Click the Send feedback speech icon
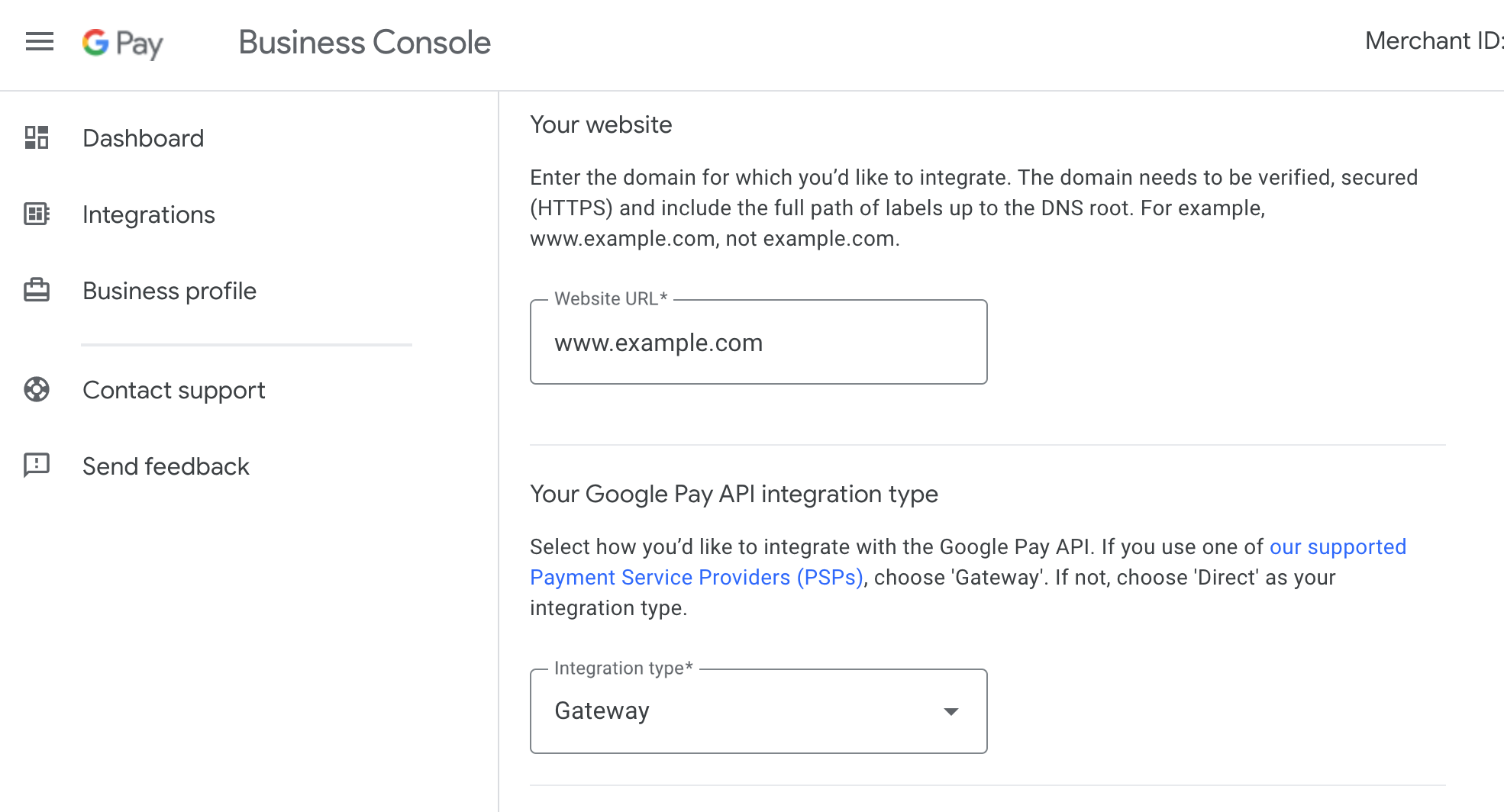The width and height of the screenshot is (1504, 812). [x=37, y=465]
